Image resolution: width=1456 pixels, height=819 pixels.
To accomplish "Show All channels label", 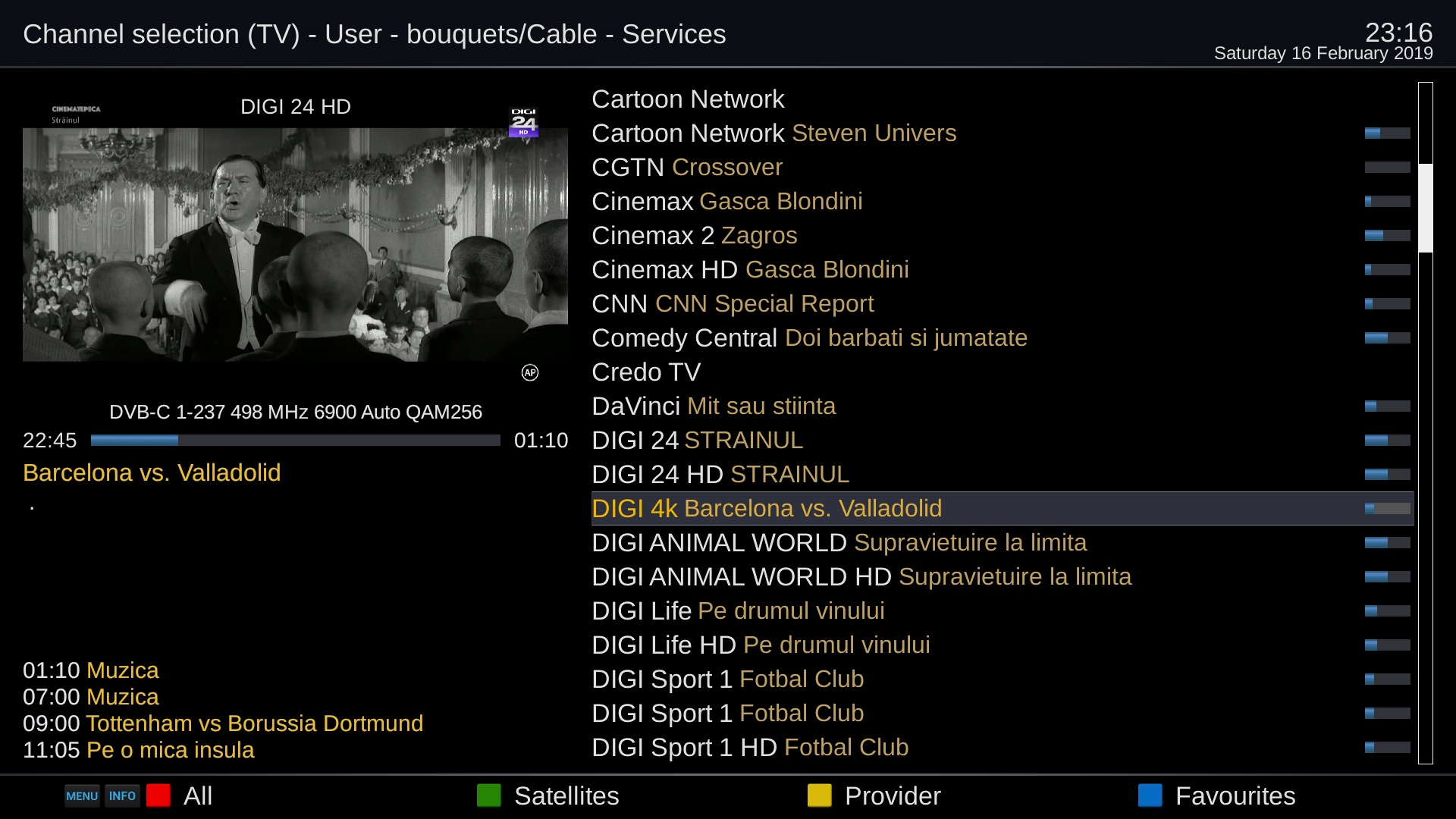I will [198, 795].
